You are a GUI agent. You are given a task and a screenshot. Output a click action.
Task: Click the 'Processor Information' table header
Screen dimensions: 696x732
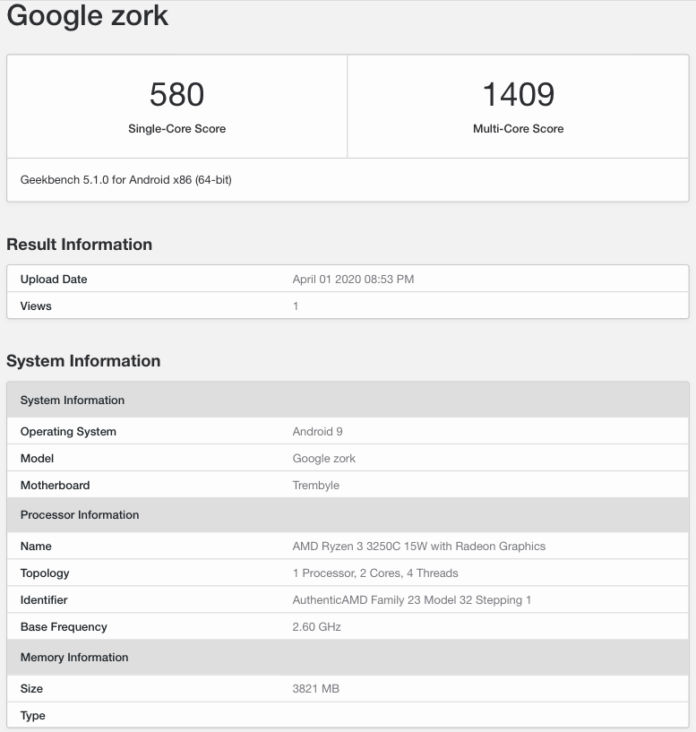coord(348,515)
